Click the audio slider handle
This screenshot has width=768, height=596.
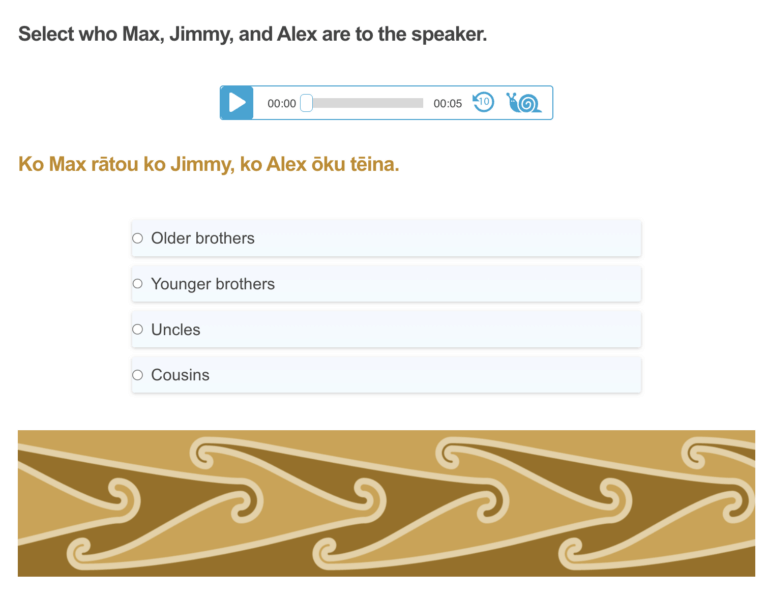coord(307,103)
